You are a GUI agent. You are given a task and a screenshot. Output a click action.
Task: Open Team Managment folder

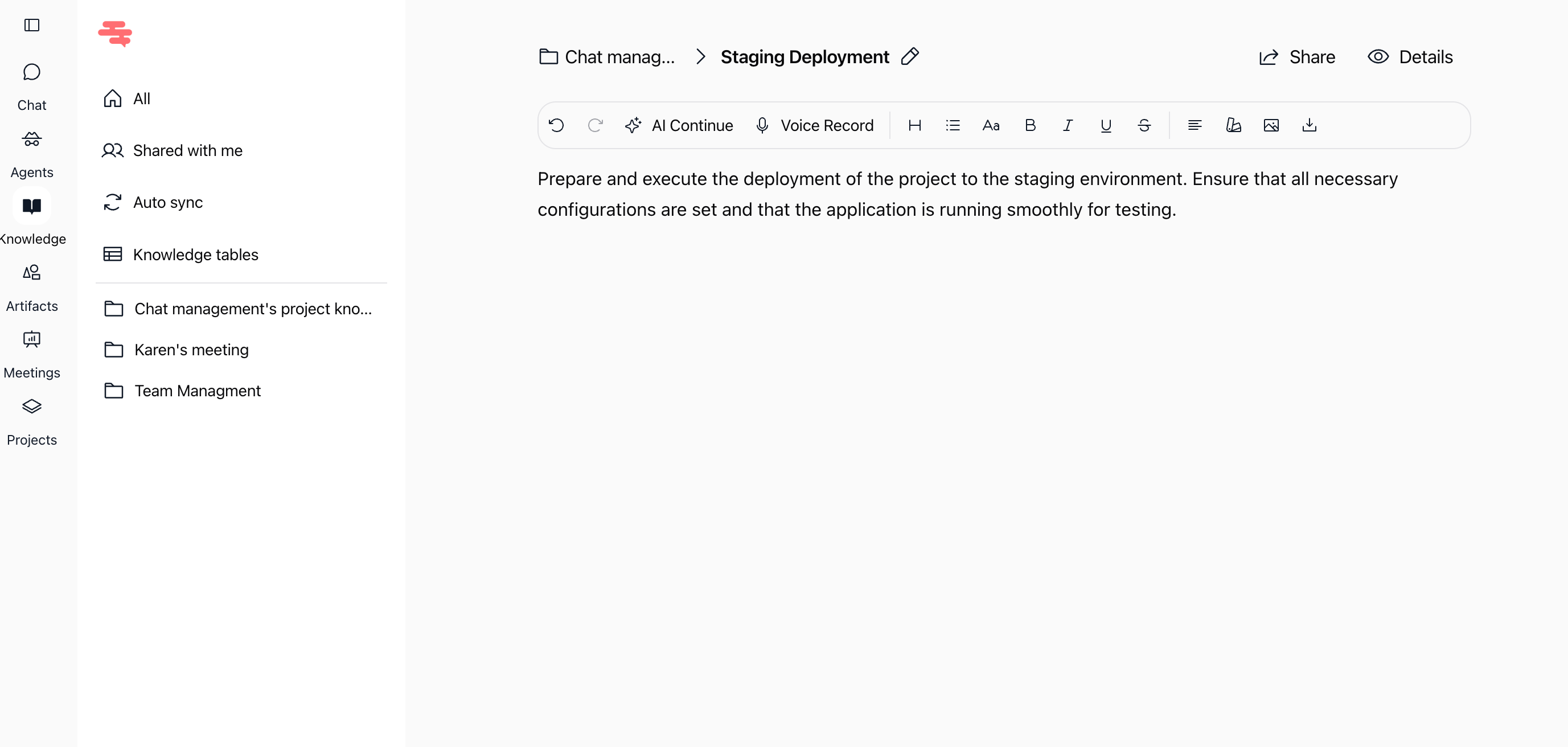point(183,390)
